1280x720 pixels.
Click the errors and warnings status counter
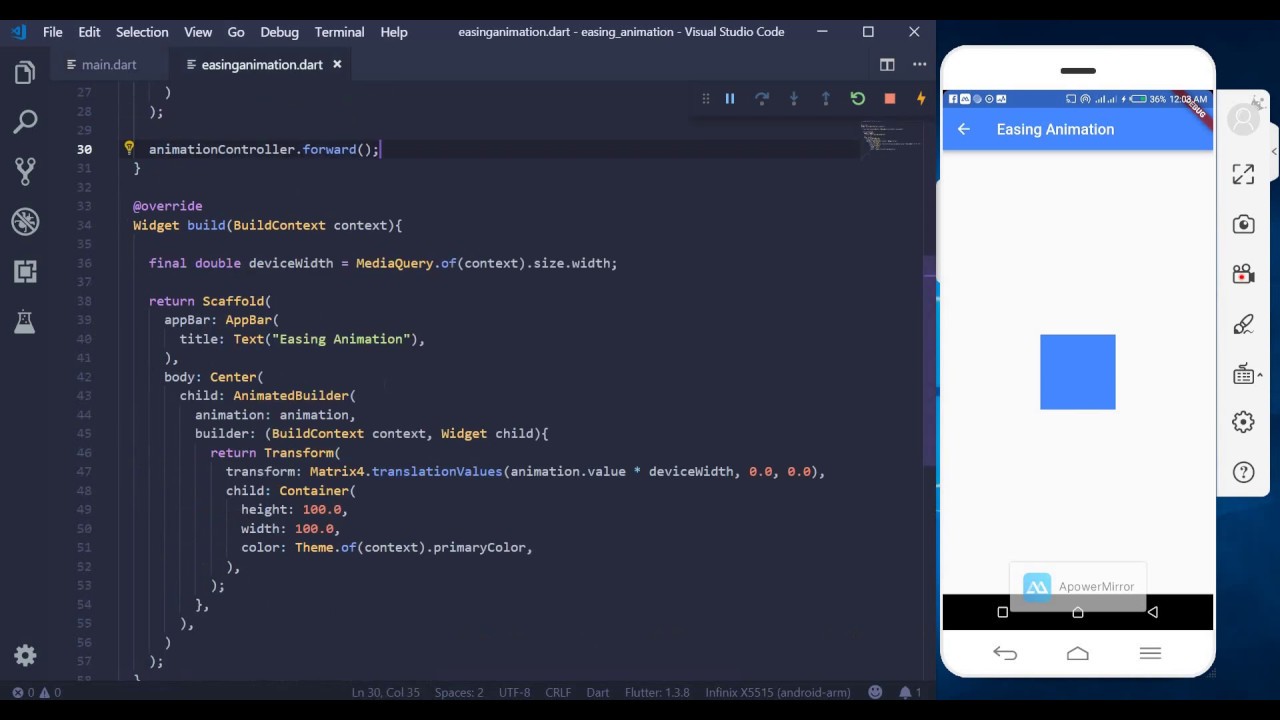pos(36,692)
